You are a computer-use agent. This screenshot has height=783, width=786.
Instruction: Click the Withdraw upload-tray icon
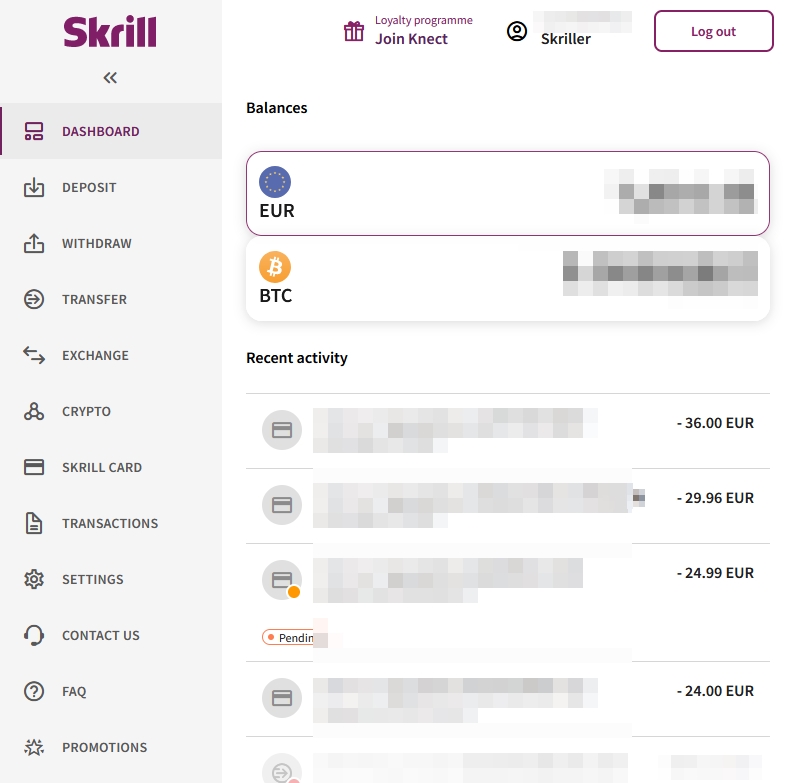[34, 243]
